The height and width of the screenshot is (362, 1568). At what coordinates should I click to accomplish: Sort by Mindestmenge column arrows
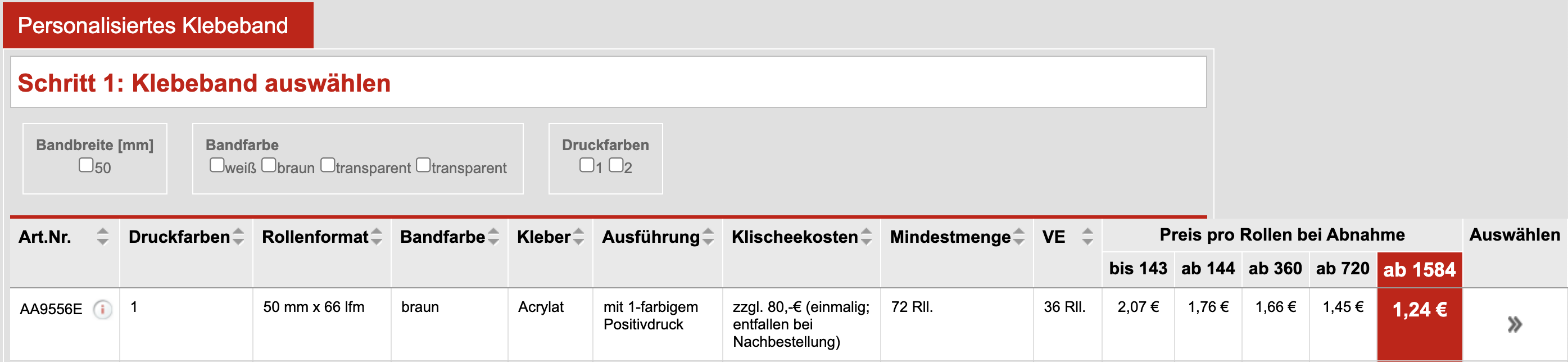(x=1019, y=237)
